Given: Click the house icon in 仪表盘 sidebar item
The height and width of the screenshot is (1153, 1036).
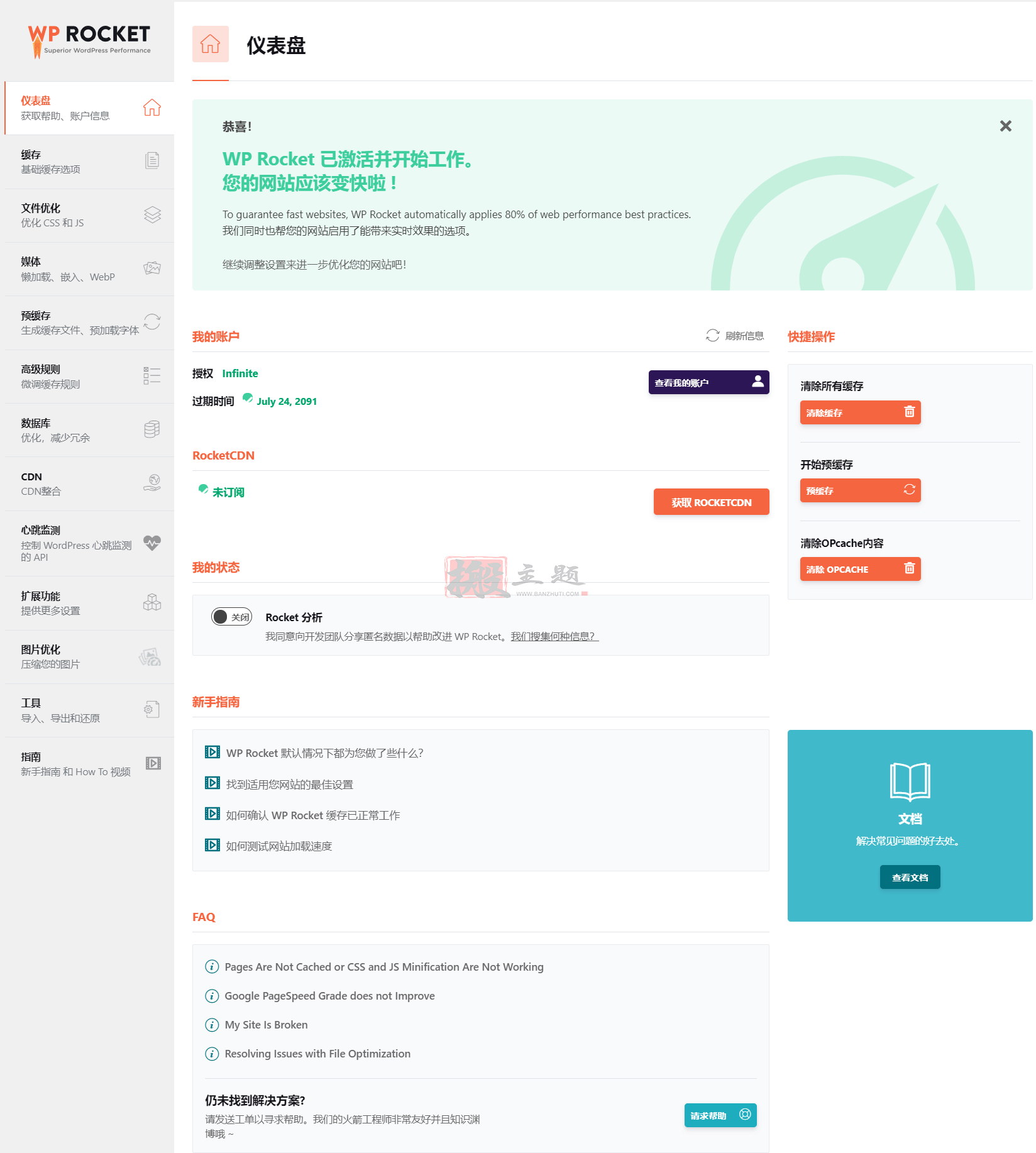Looking at the screenshot, I should pos(152,108).
